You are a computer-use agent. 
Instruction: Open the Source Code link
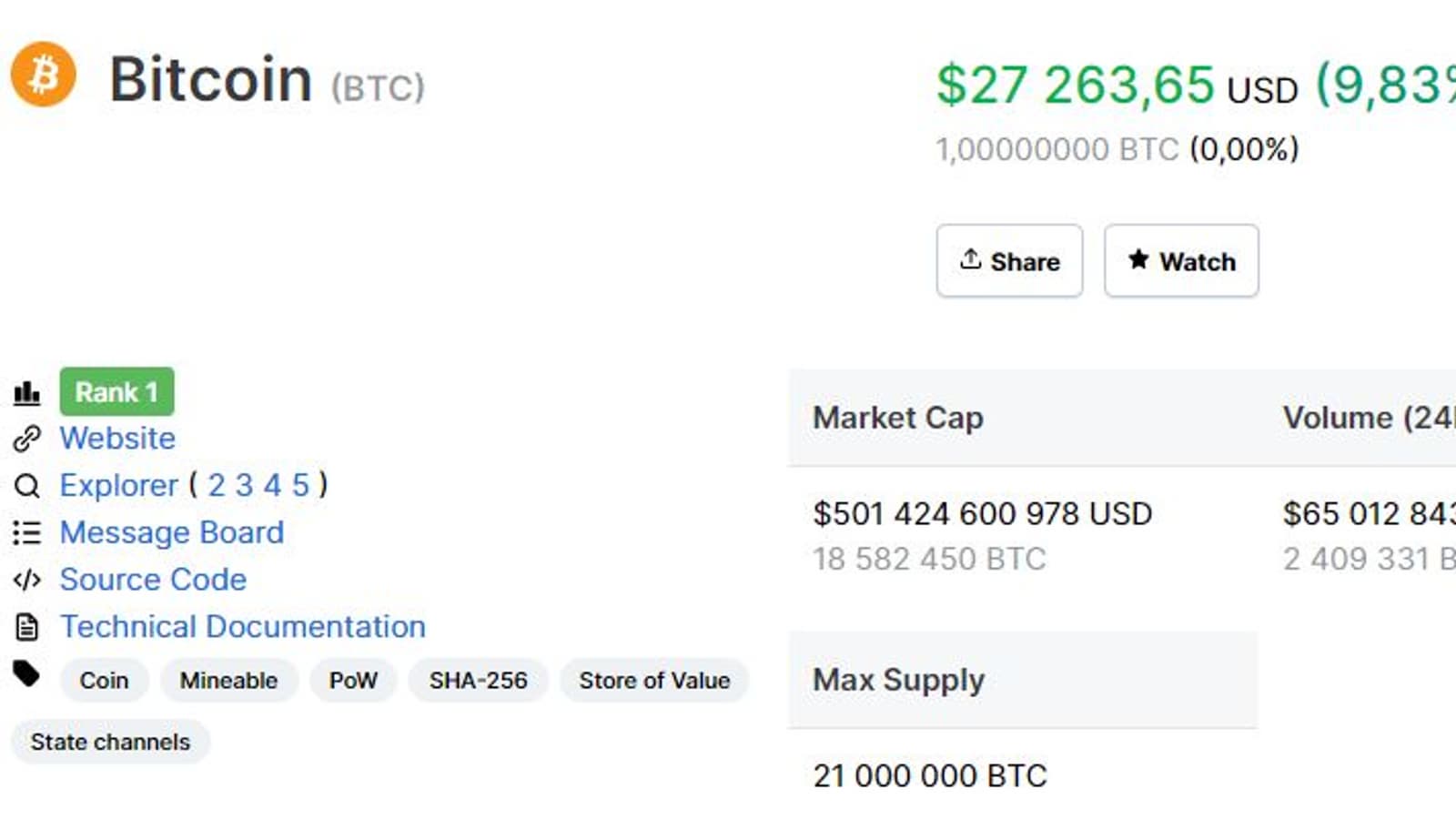tap(153, 580)
